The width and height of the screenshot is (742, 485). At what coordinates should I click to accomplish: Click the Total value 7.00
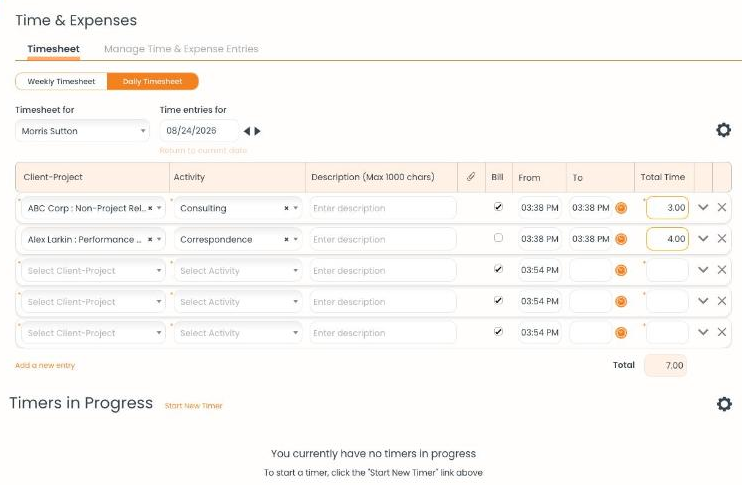coord(665,365)
